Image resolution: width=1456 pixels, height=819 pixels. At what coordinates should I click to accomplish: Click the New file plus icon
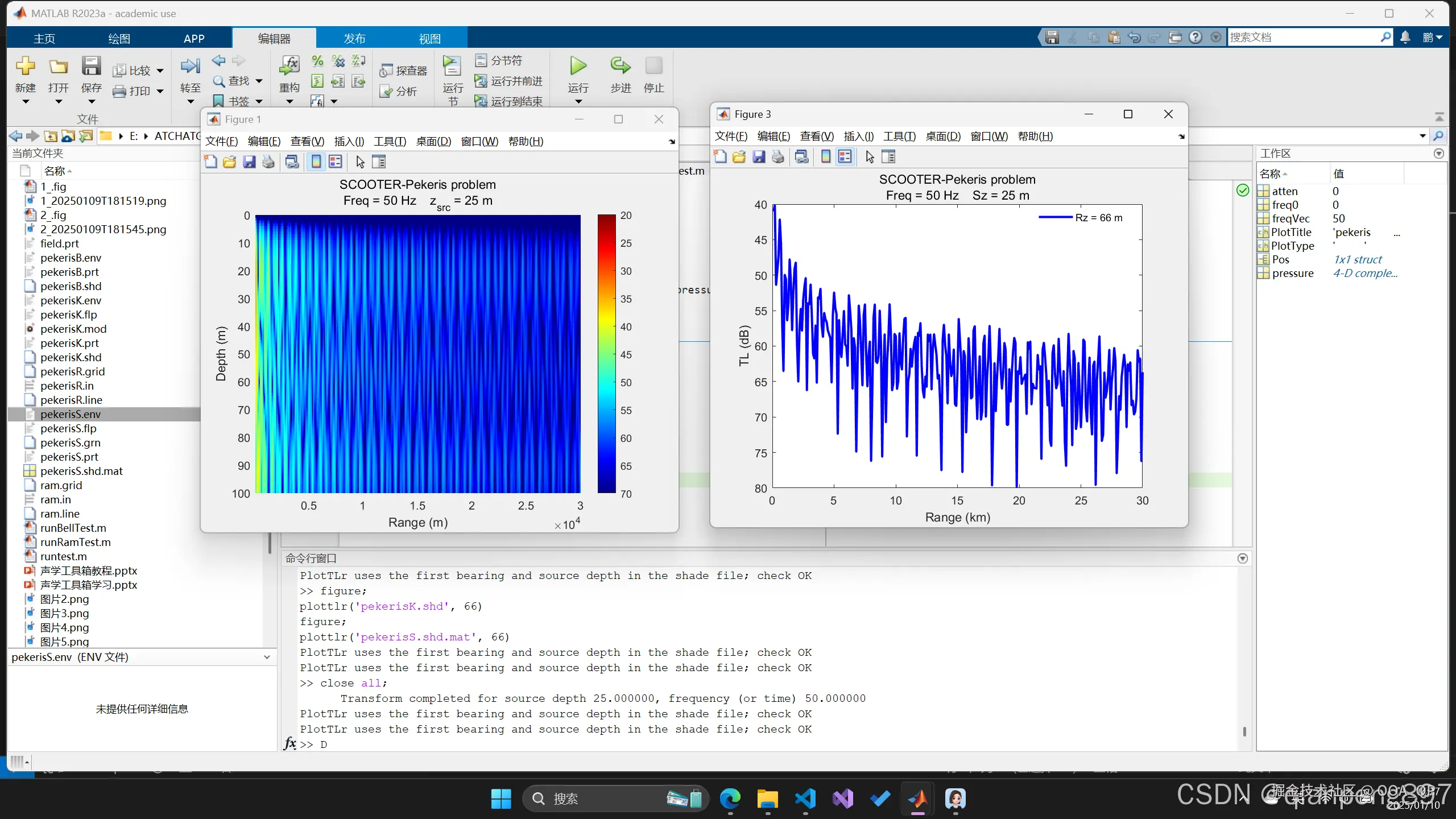click(x=25, y=66)
